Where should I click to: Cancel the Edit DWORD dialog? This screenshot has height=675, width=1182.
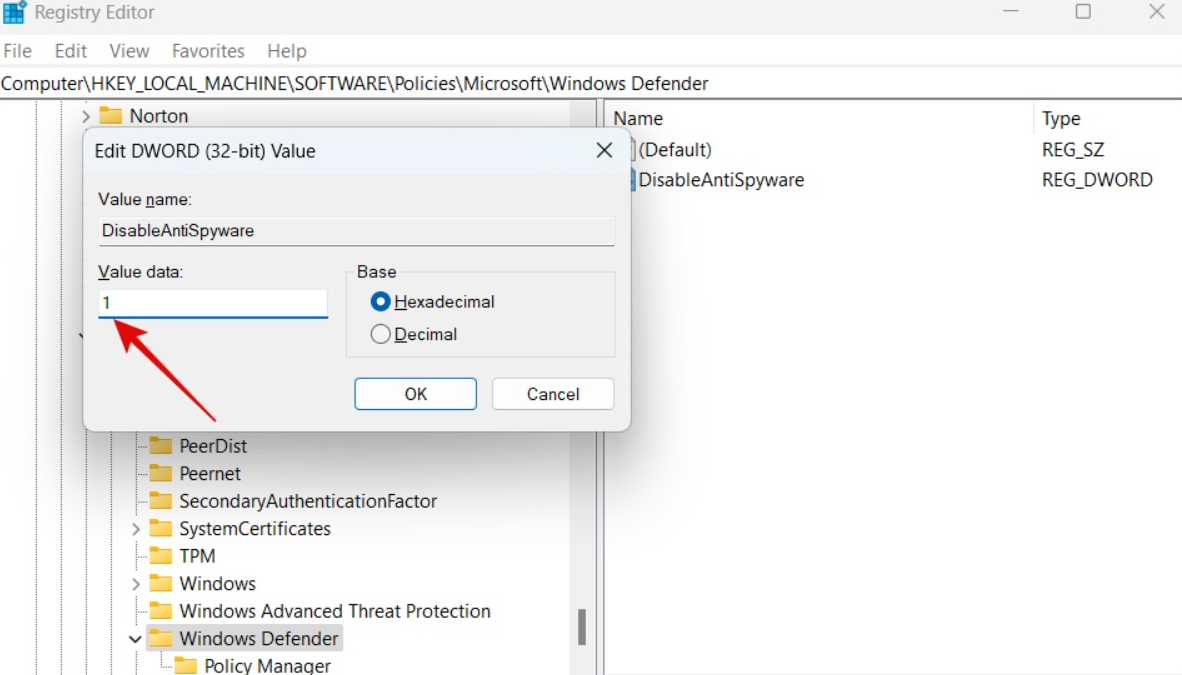(x=552, y=393)
